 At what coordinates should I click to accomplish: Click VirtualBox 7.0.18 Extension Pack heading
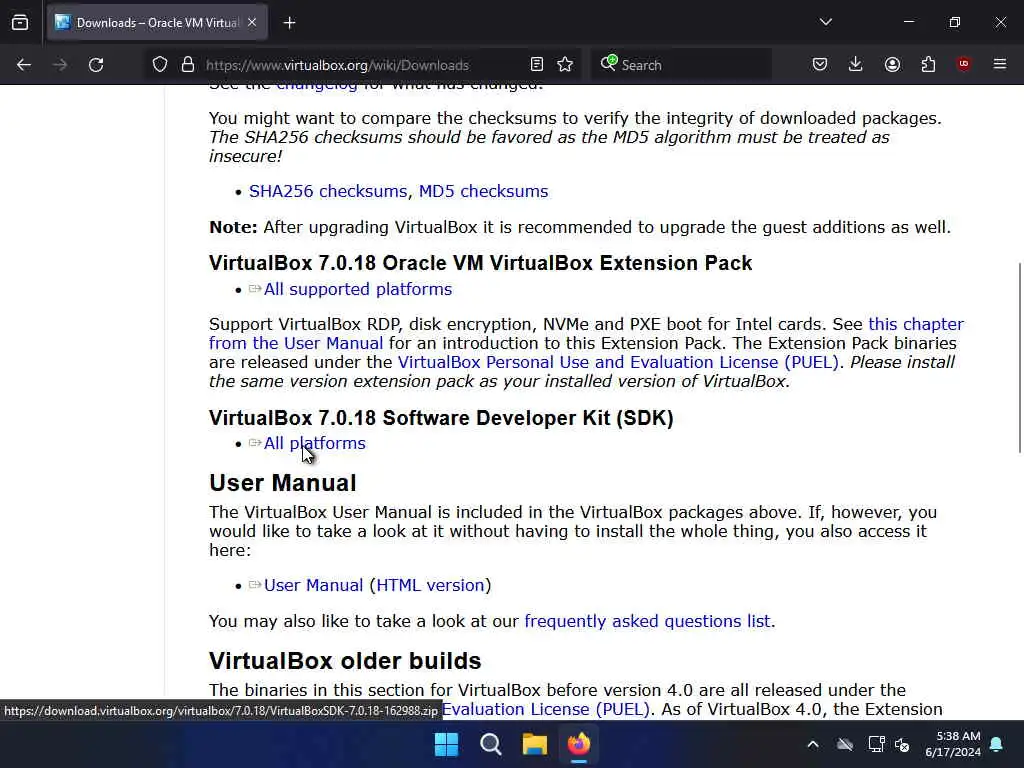481,263
